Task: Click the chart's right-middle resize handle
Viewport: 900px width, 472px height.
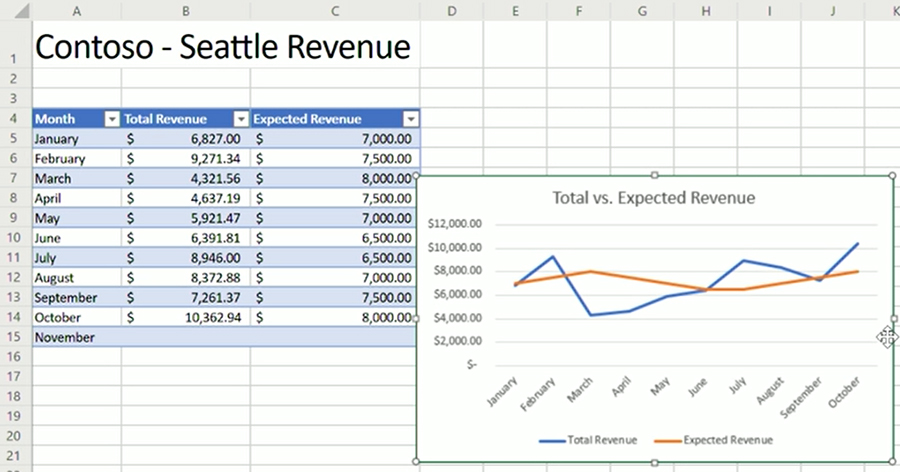Action: [x=893, y=319]
